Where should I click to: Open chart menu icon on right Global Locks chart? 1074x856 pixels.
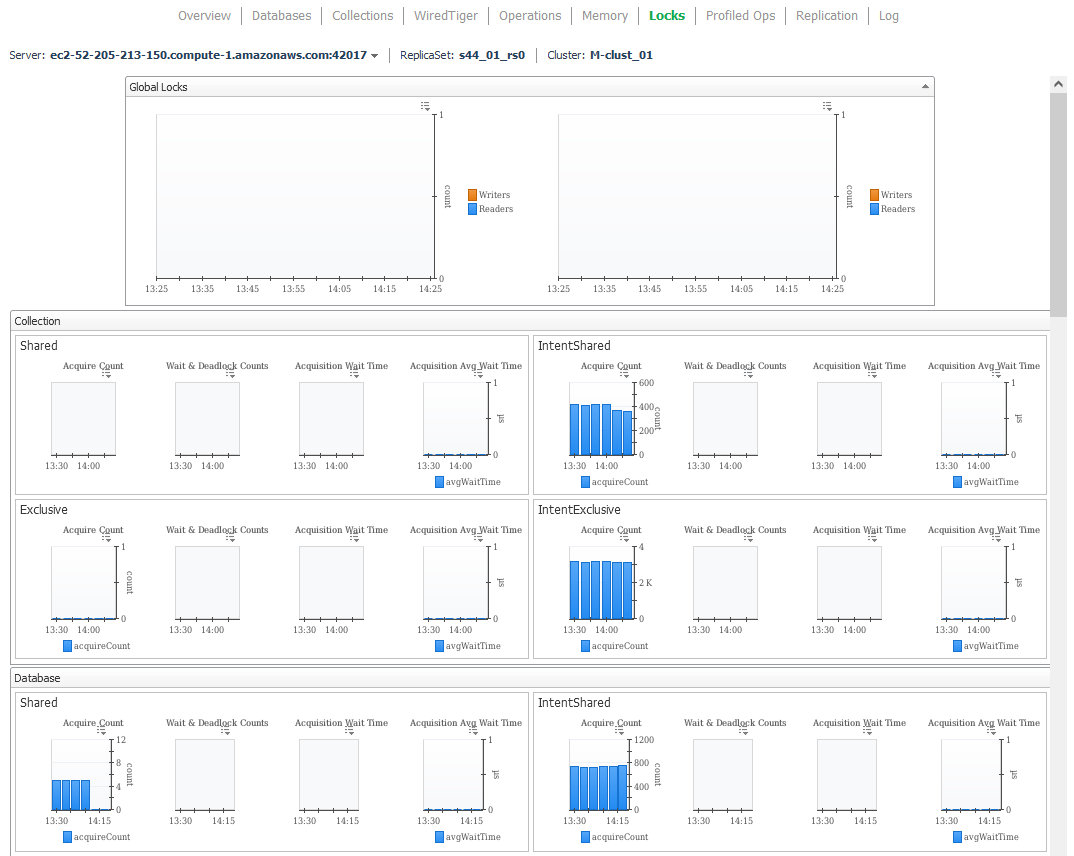[x=827, y=106]
